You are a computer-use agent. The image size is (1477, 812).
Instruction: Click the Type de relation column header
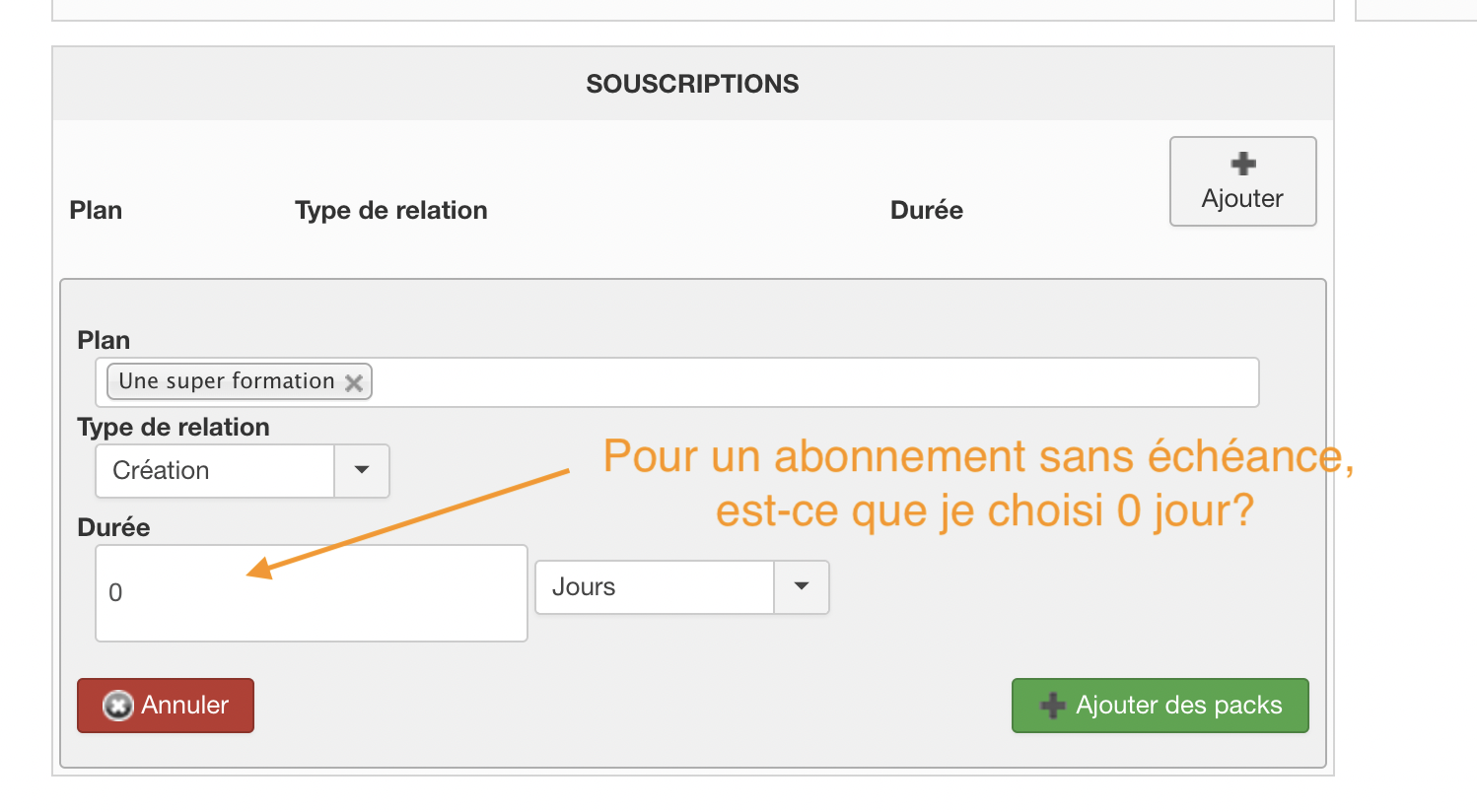390,210
